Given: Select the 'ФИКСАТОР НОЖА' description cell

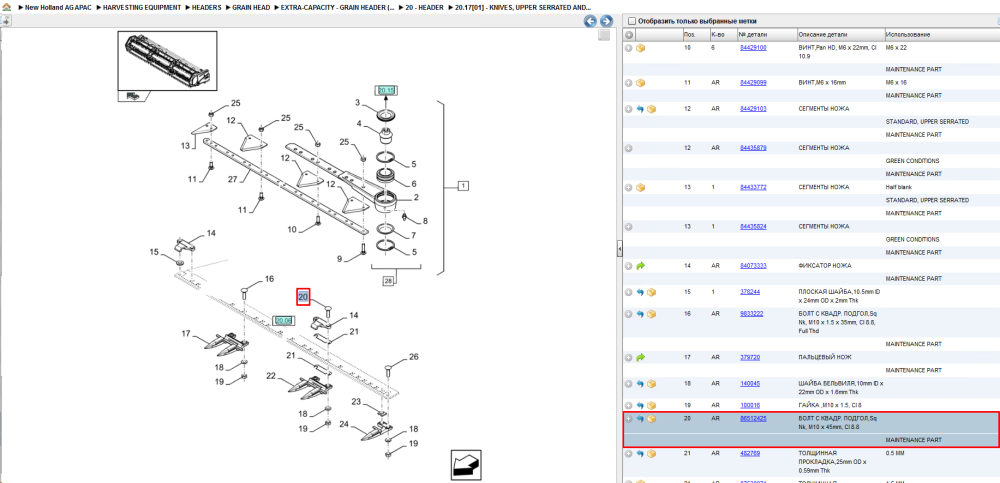Looking at the screenshot, I should [x=825, y=265].
